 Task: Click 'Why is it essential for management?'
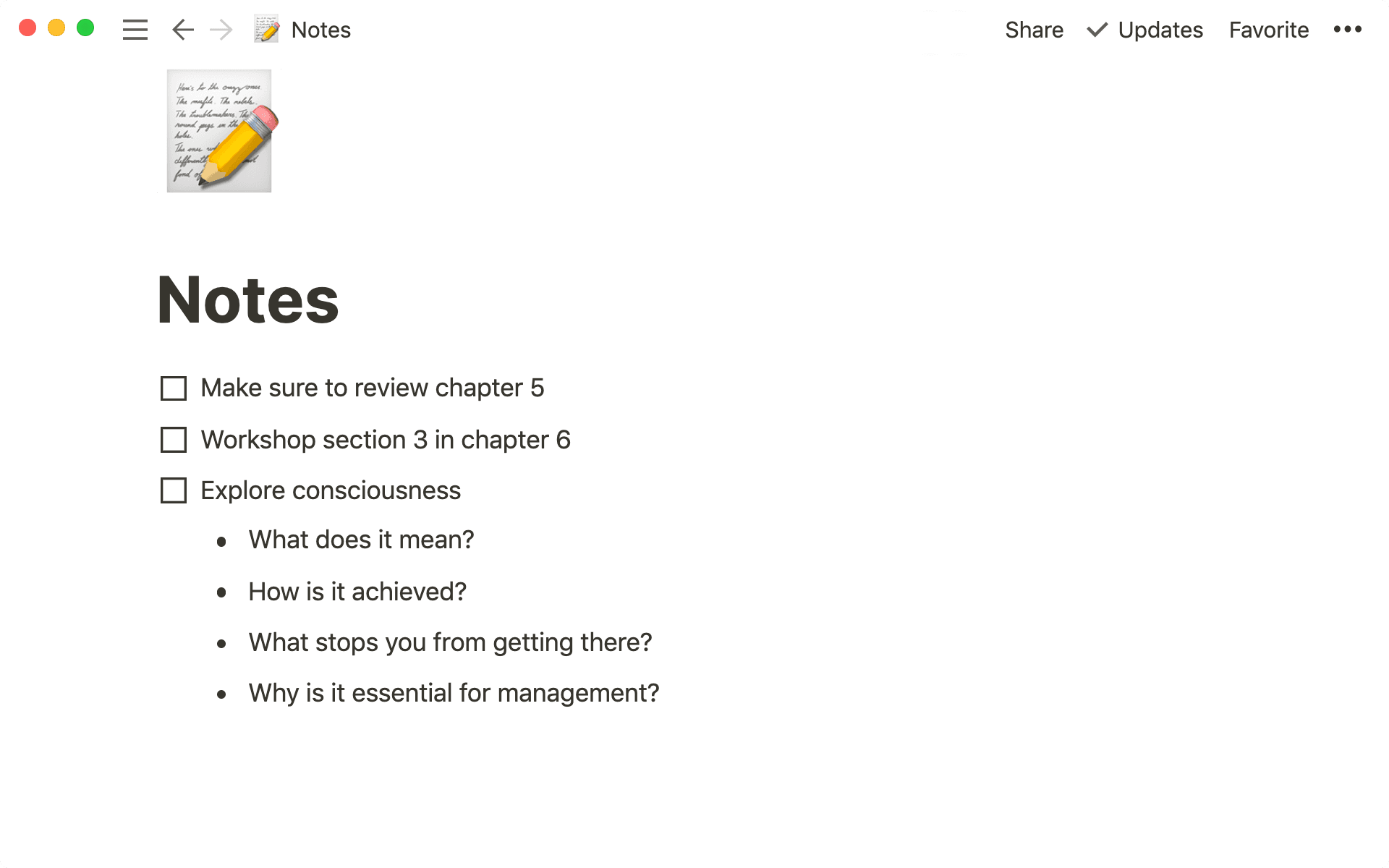454,693
